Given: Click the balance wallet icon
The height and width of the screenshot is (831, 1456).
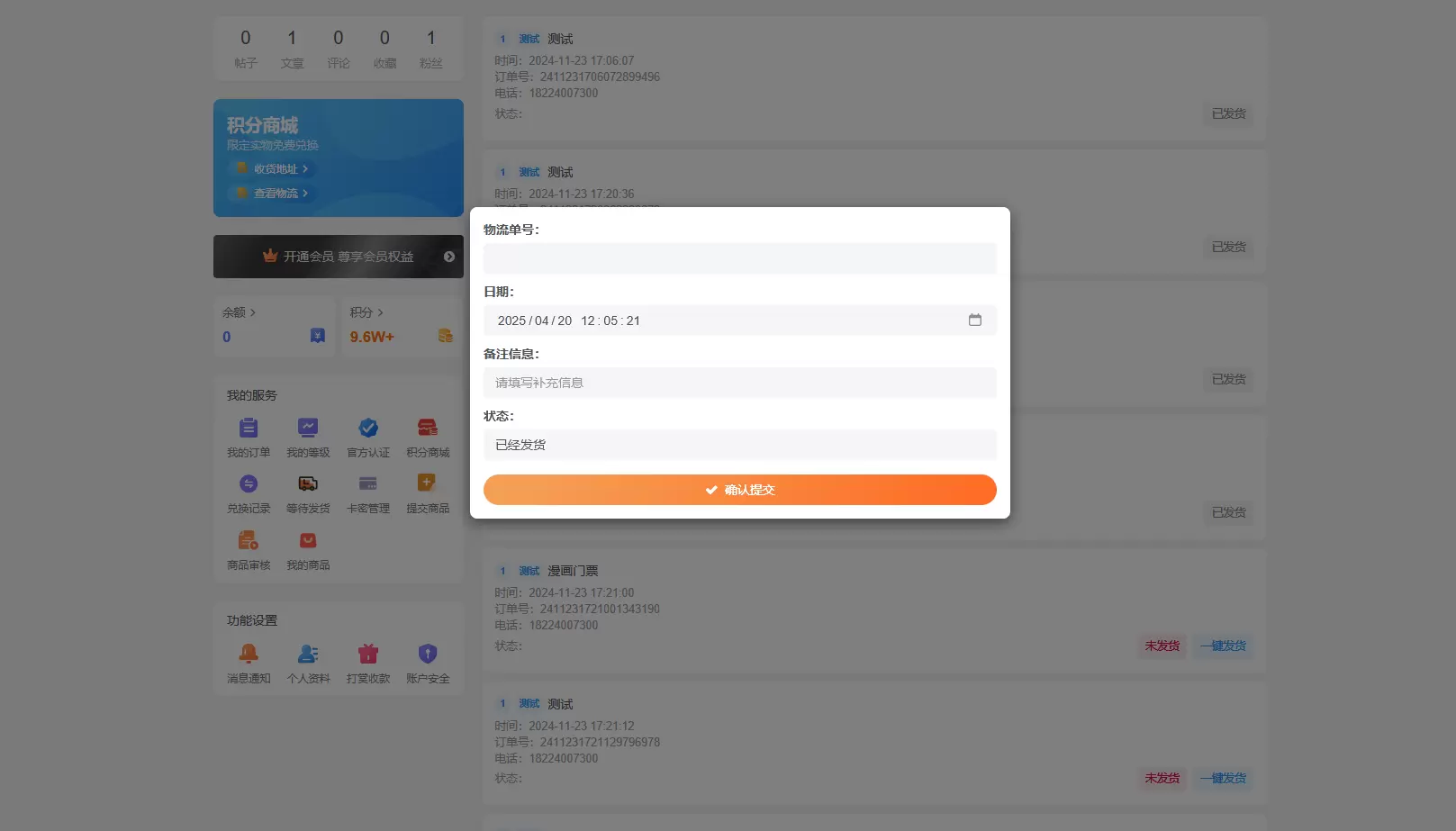Looking at the screenshot, I should pyautogui.click(x=318, y=336).
